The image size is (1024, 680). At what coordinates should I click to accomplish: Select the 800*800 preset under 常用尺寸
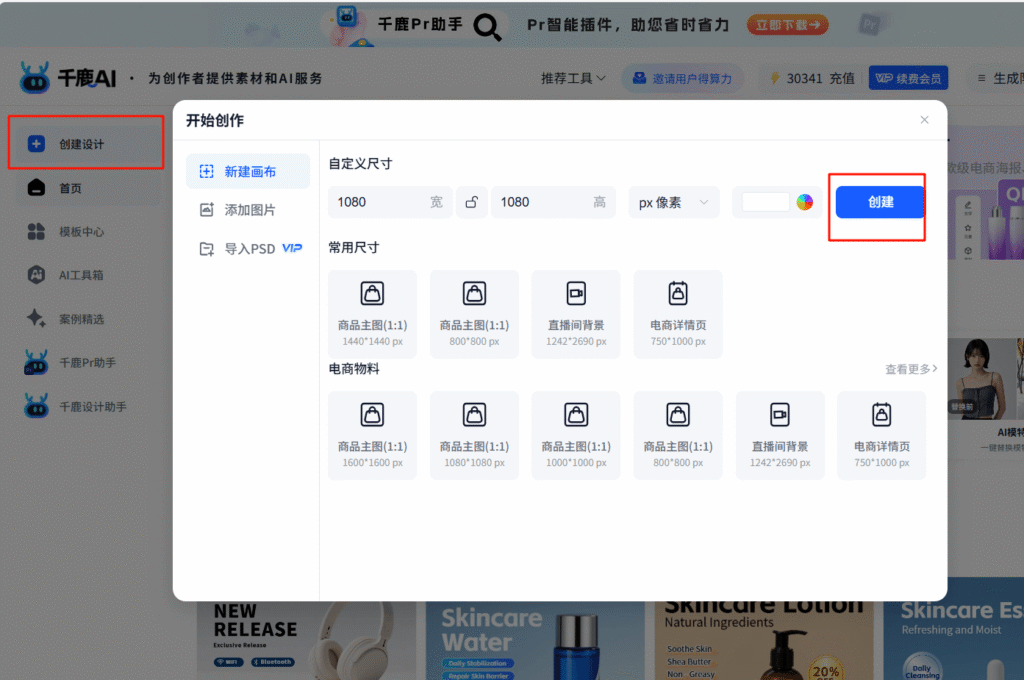(x=474, y=313)
